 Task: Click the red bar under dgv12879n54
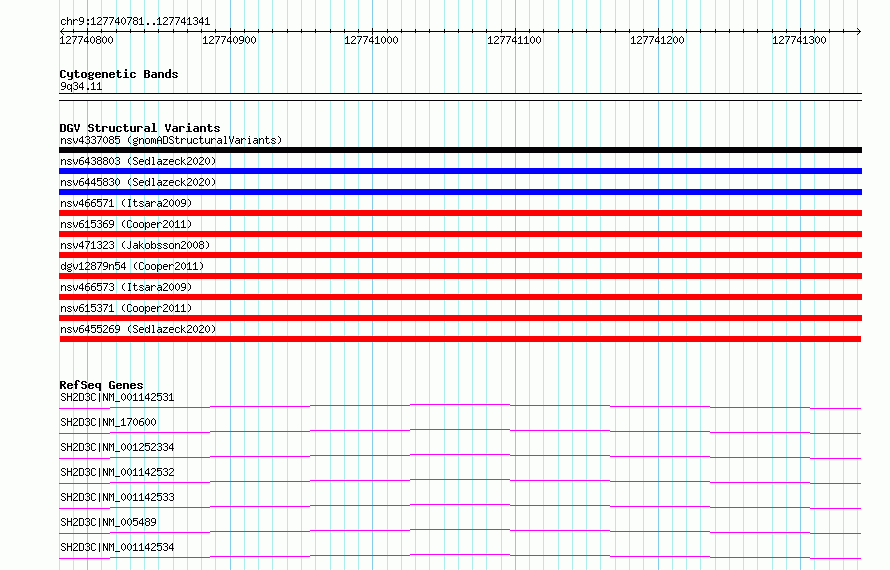[x=460, y=276]
